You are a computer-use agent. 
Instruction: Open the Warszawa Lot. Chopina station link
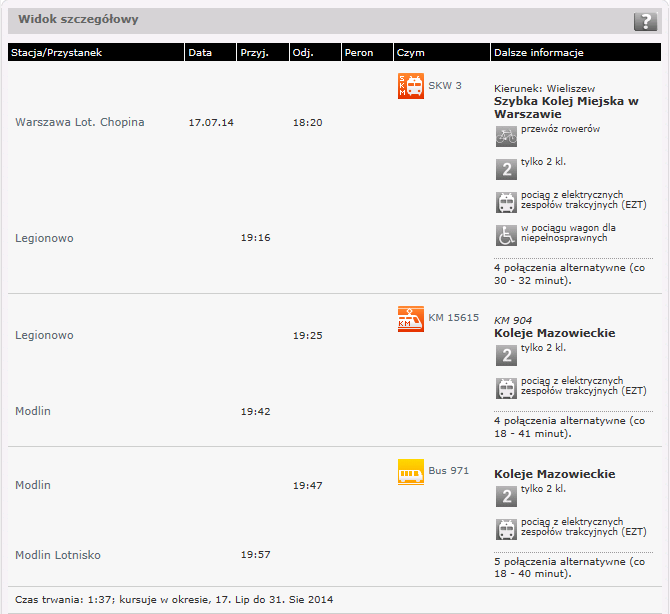click(80, 122)
